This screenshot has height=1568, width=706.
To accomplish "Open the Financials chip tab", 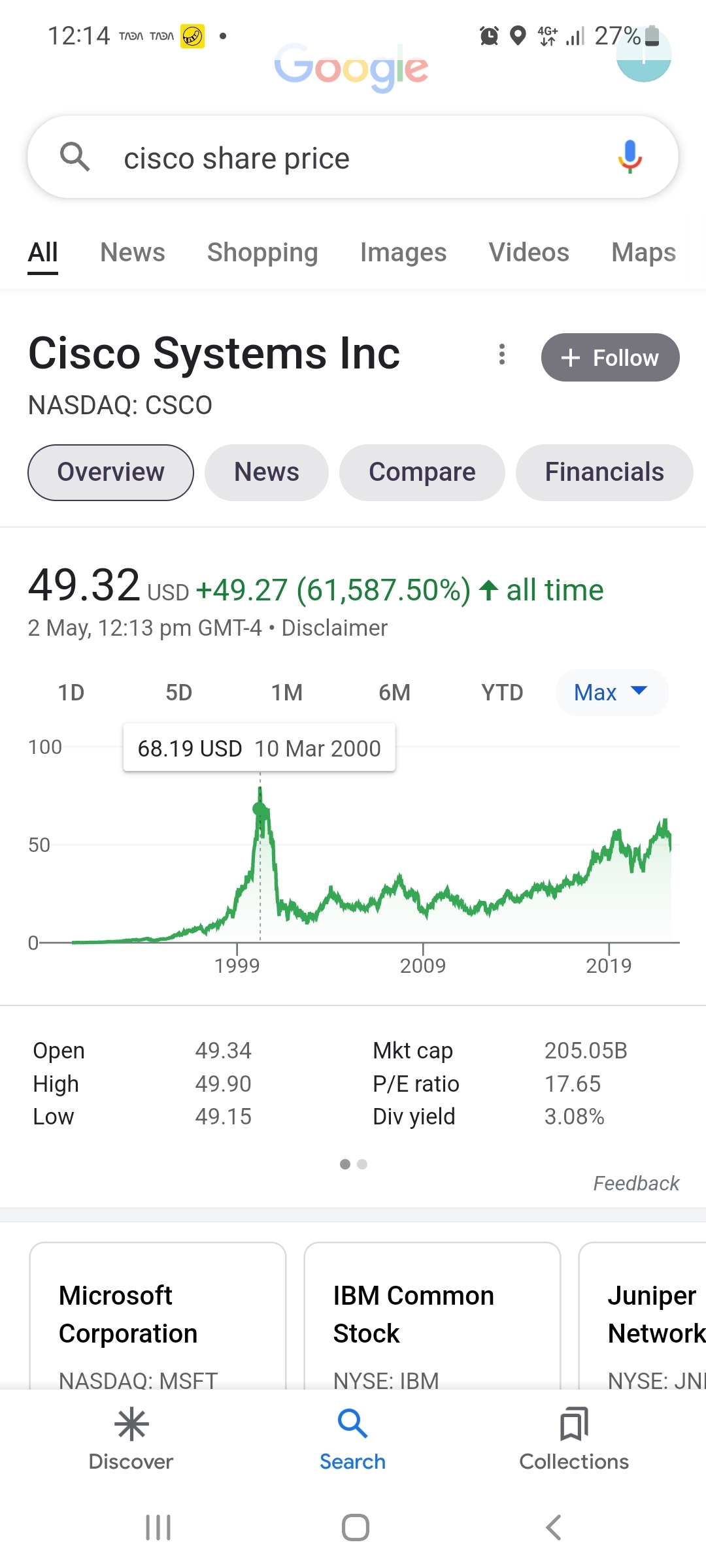I will pos(604,472).
